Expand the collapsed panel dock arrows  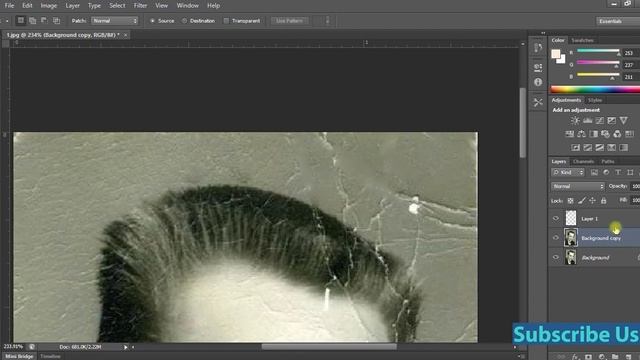click(543, 33)
